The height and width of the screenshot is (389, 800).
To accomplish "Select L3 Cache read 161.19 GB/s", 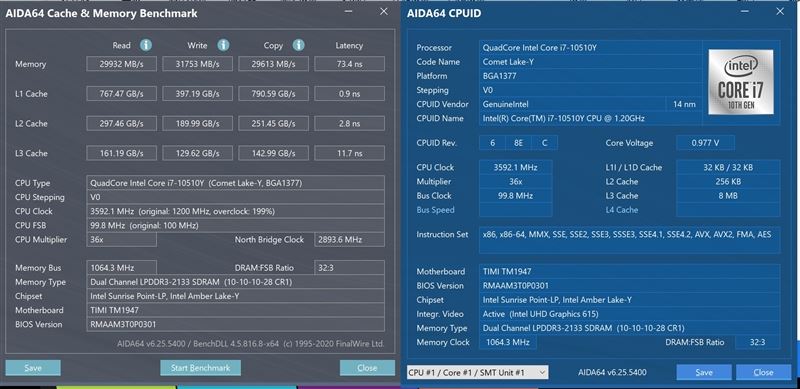I will [x=121, y=153].
